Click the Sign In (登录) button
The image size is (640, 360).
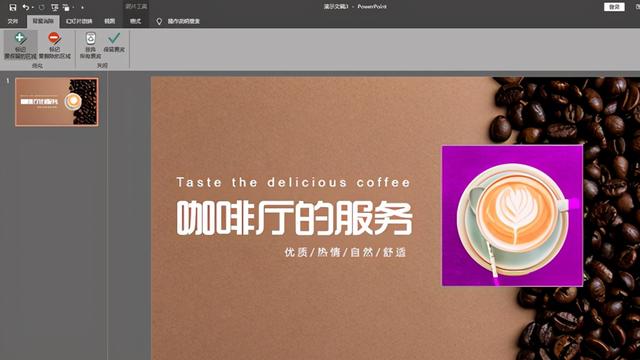(614, 7)
